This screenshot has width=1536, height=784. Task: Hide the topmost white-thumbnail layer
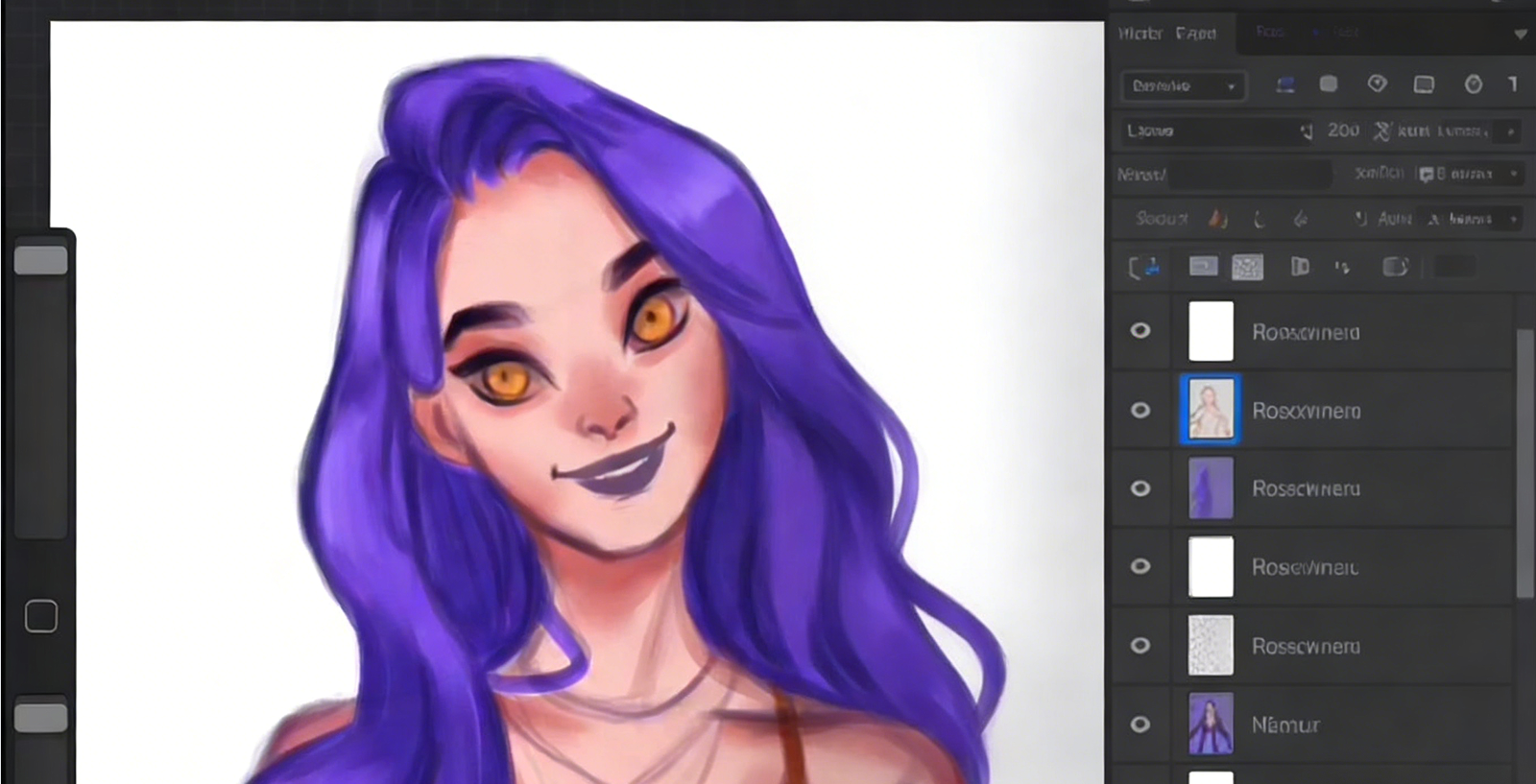tap(1140, 330)
